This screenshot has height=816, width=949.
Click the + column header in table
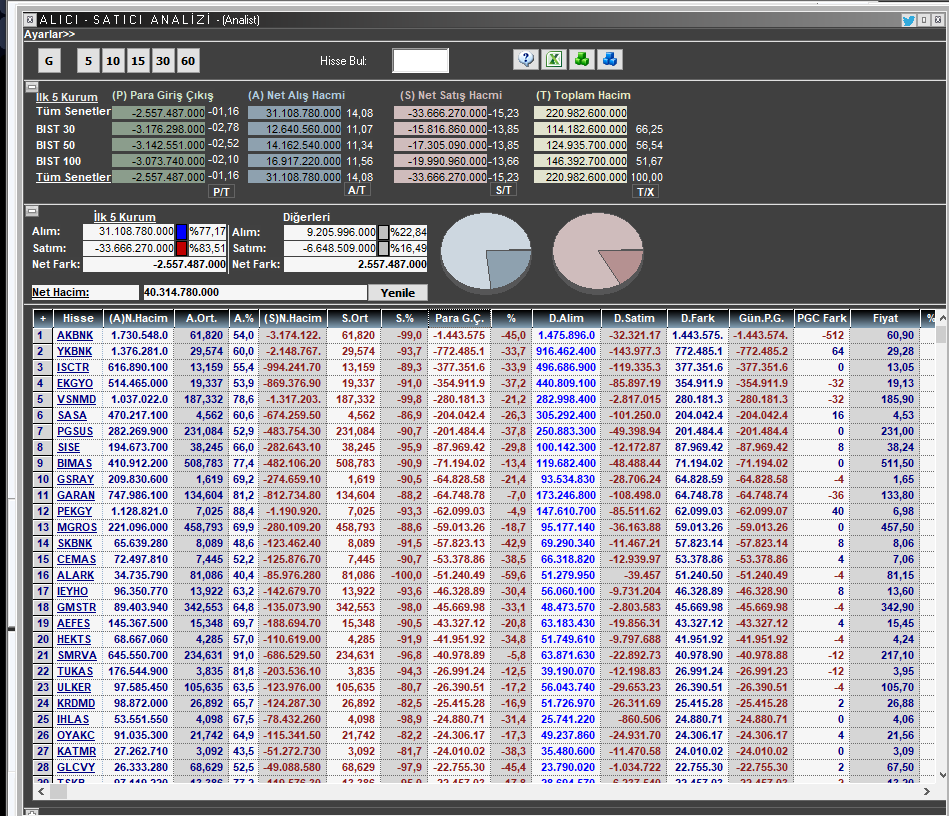(x=42, y=318)
